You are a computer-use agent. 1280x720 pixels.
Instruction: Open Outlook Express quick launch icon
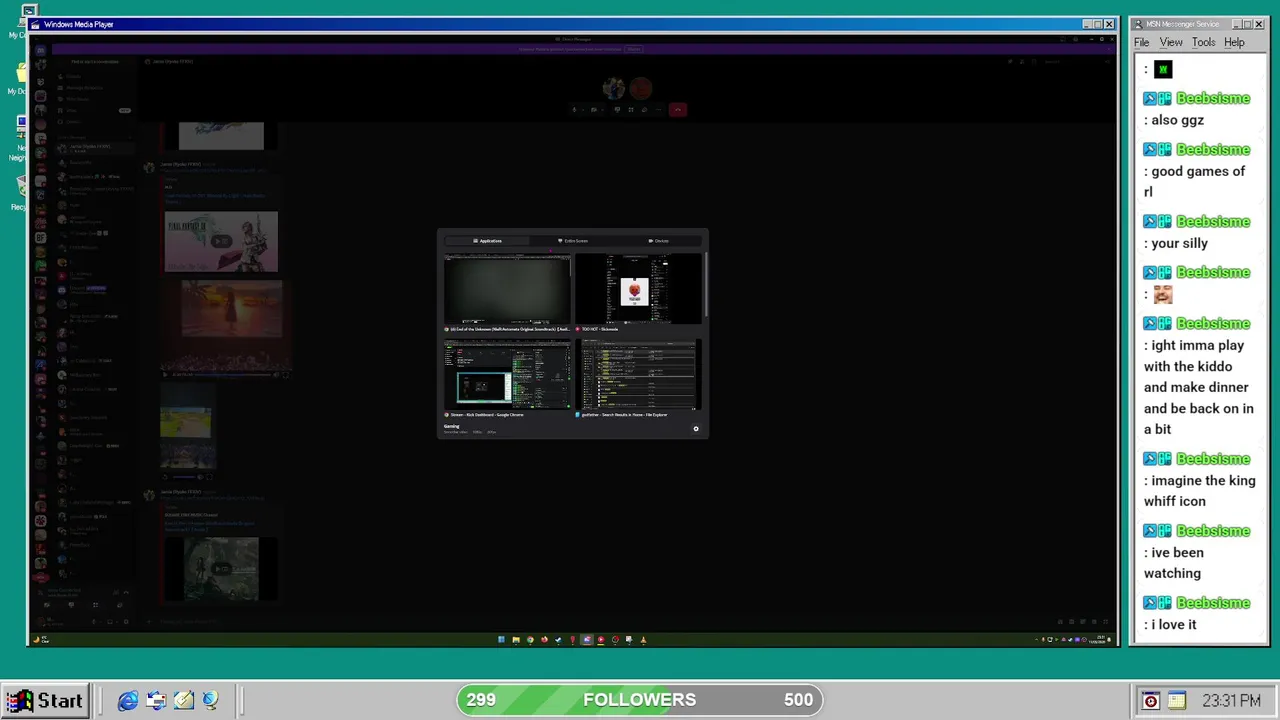(x=156, y=701)
